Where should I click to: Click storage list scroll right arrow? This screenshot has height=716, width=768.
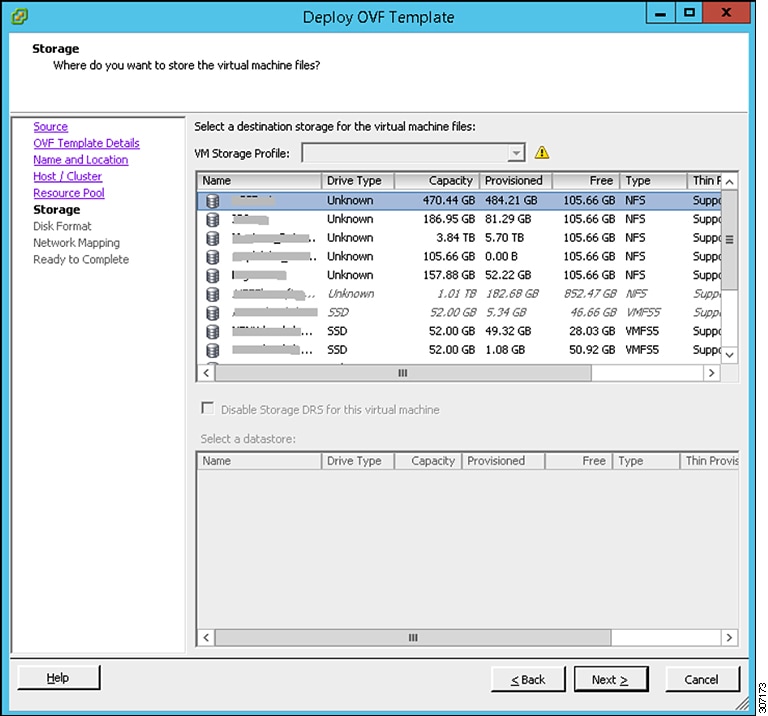click(712, 373)
